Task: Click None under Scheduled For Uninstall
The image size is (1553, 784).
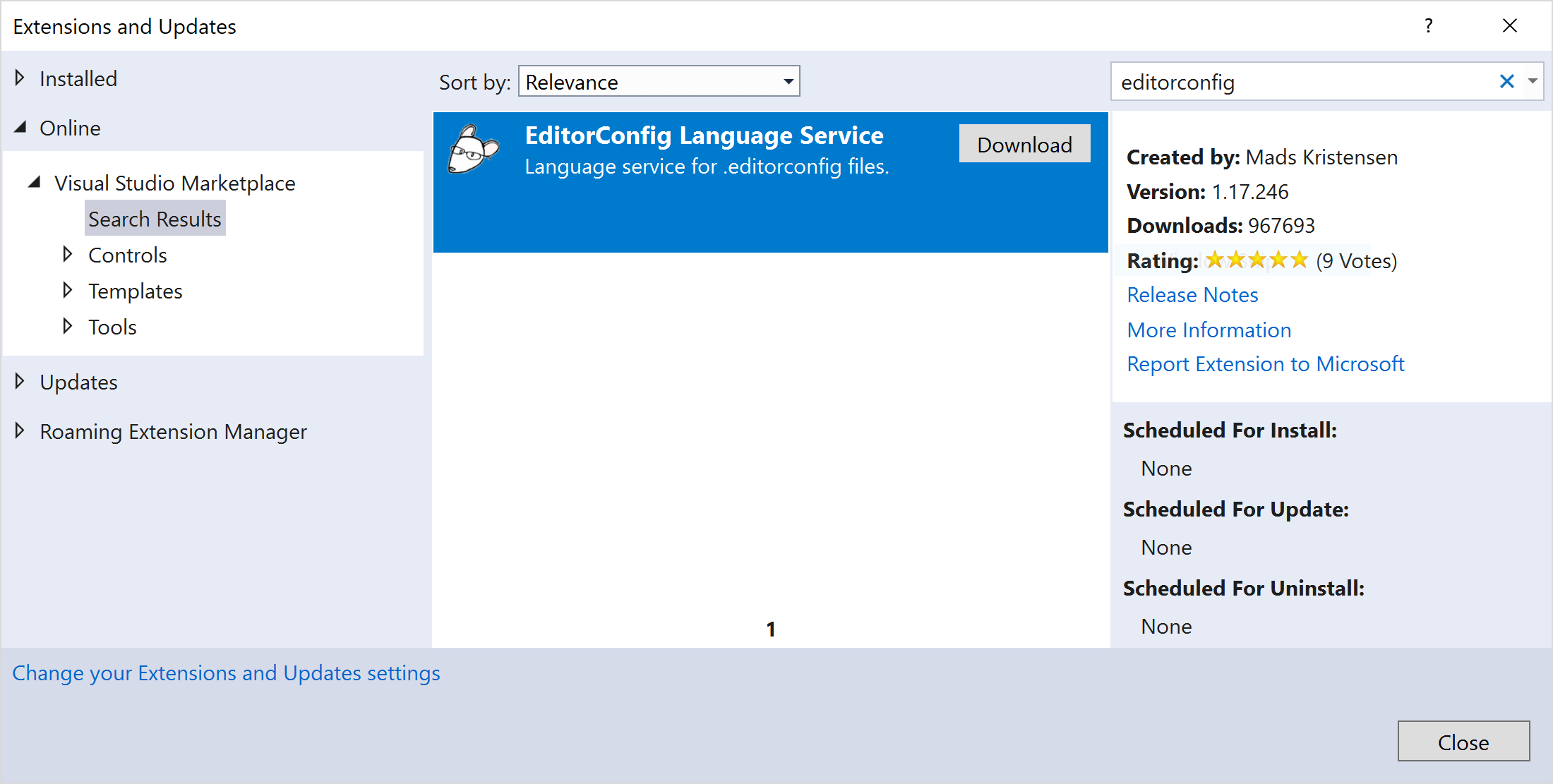Action: pyautogui.click(x=1166, y=627)
